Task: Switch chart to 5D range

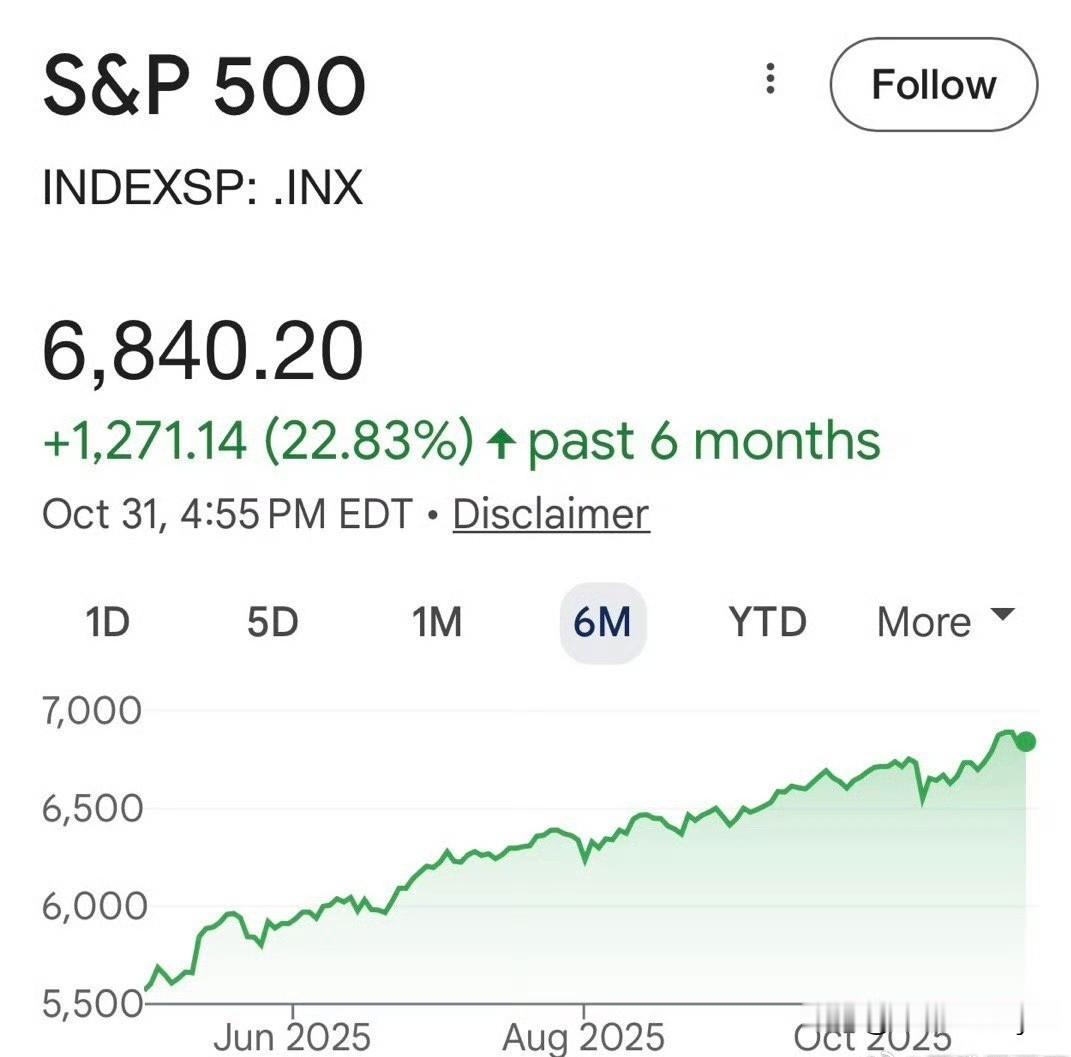Action: (x=272, y=623)
